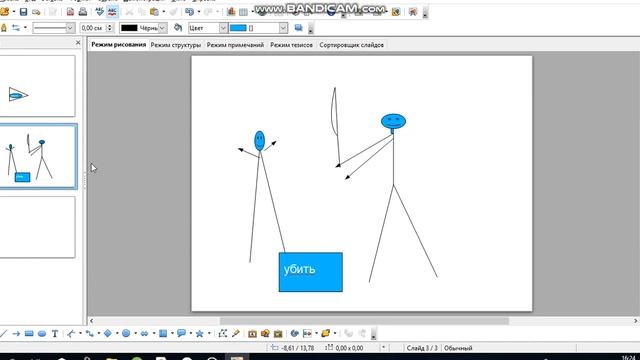Switch to Режим рисования tab
The image size is (640, 360).
pyautogui.click(x=118, y=44)
